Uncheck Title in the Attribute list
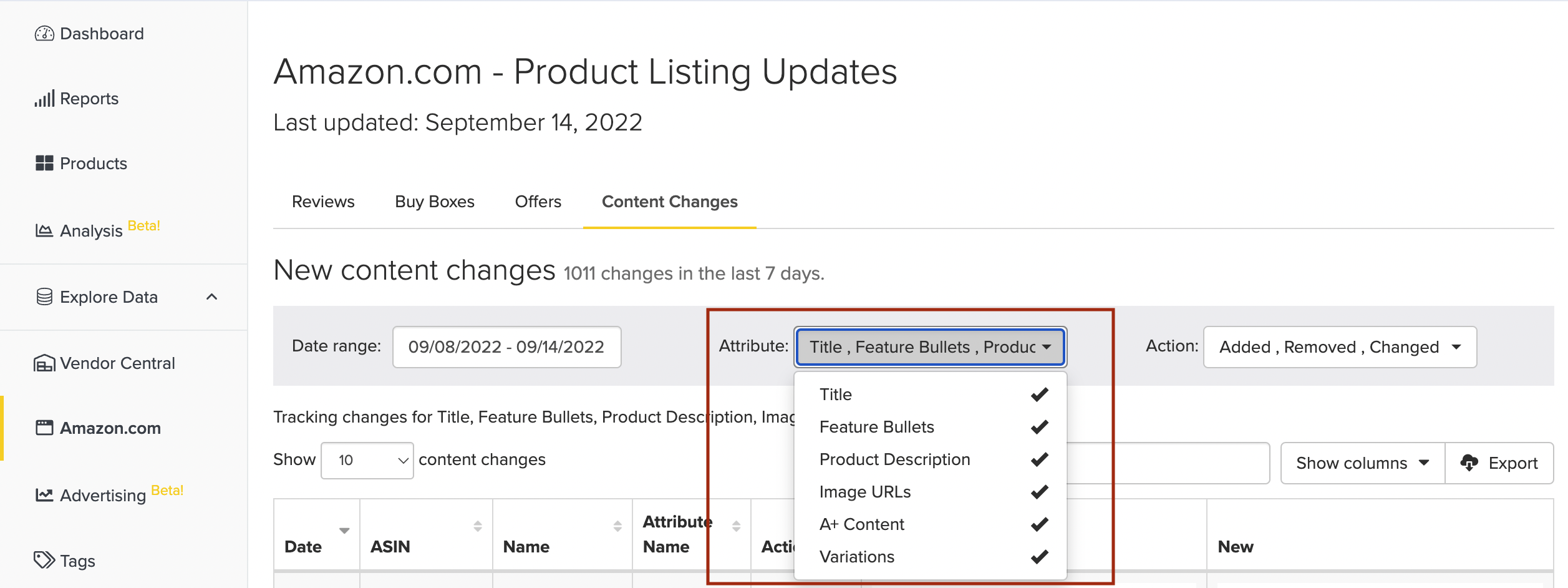1568x588 pixels. pos(931,394)
